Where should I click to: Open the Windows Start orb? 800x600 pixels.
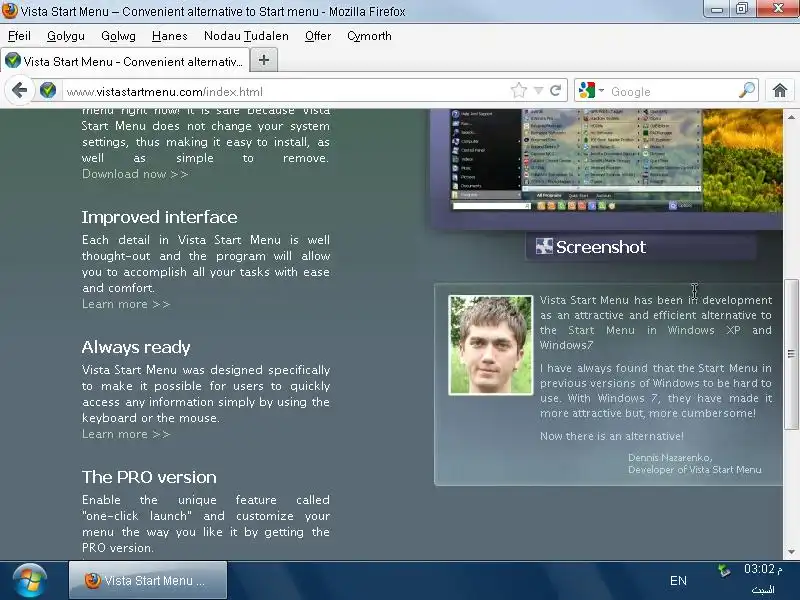pyautogui.click(x=30, y=581)
